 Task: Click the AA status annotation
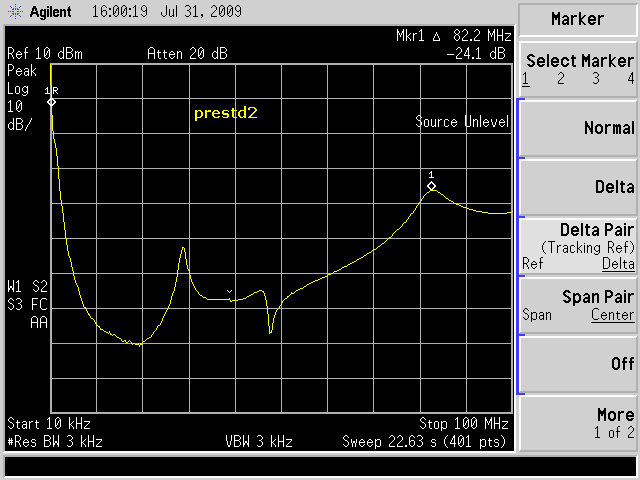tap(39, 323)
